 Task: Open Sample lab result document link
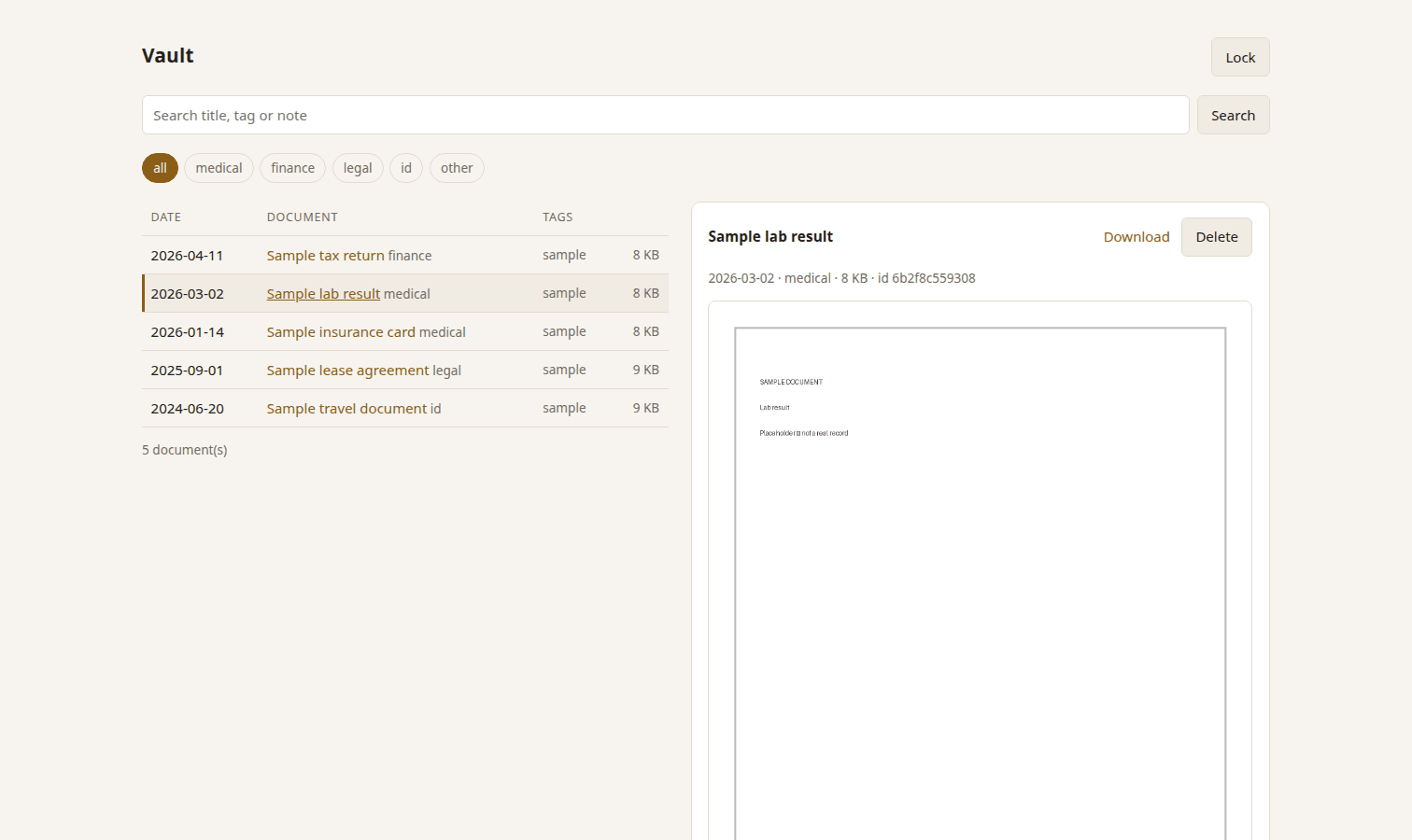tap(323, 294)
